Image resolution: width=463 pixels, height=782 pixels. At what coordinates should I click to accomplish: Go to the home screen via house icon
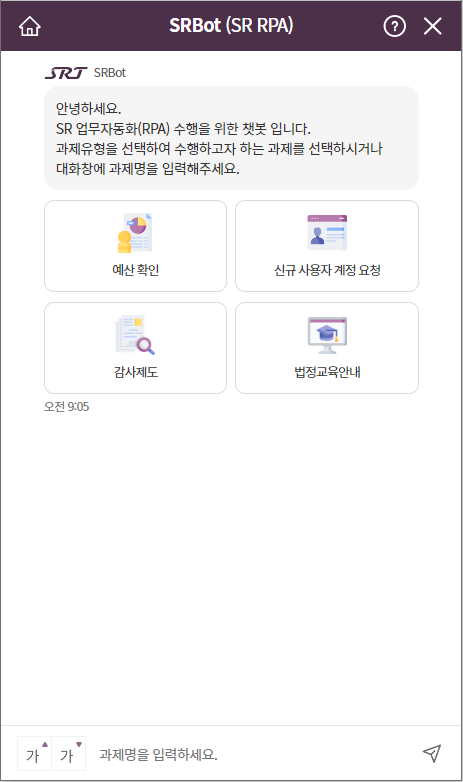pos(29,26)
